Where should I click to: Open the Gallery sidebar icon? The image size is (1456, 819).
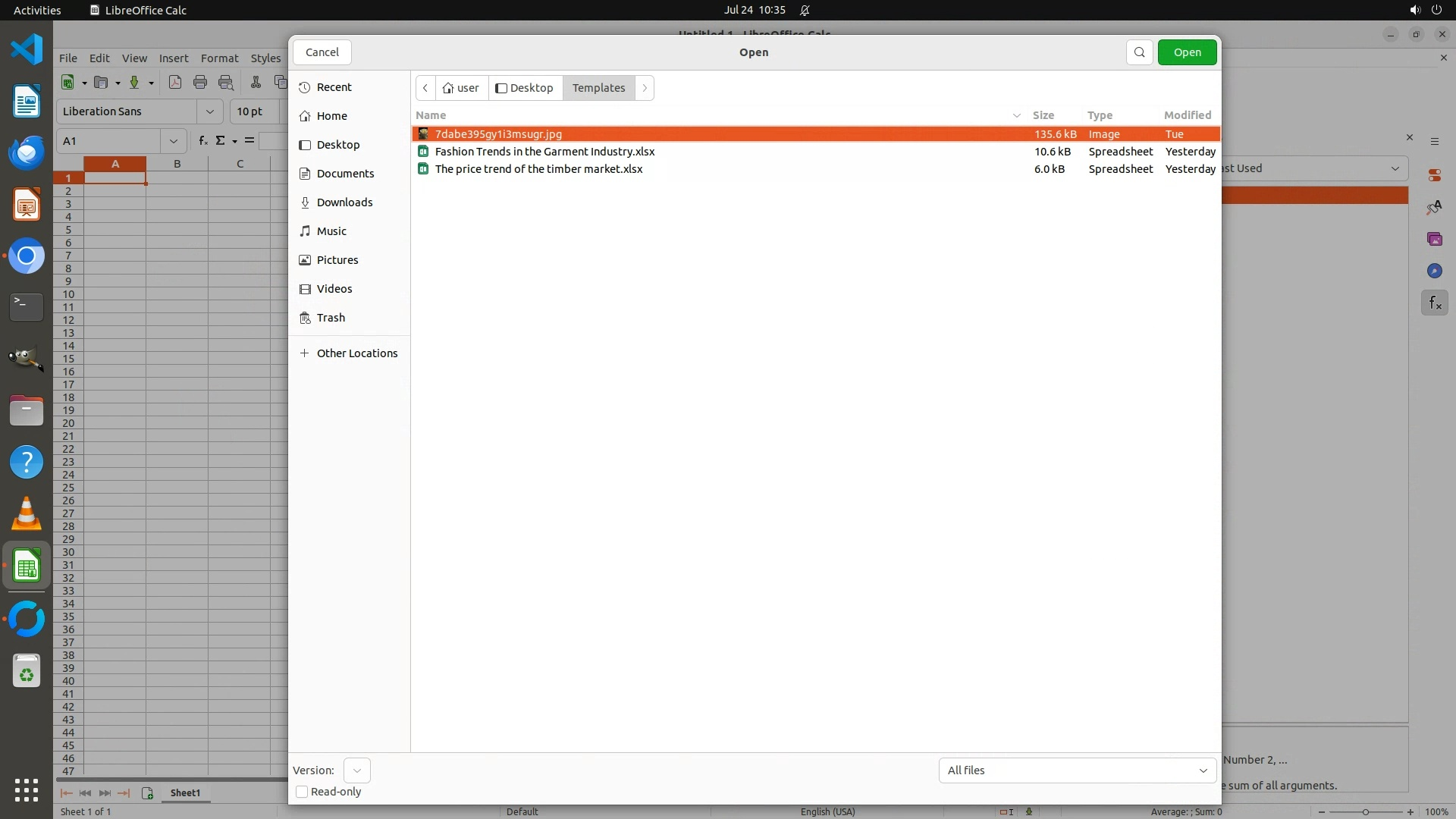click(1434, 239)
